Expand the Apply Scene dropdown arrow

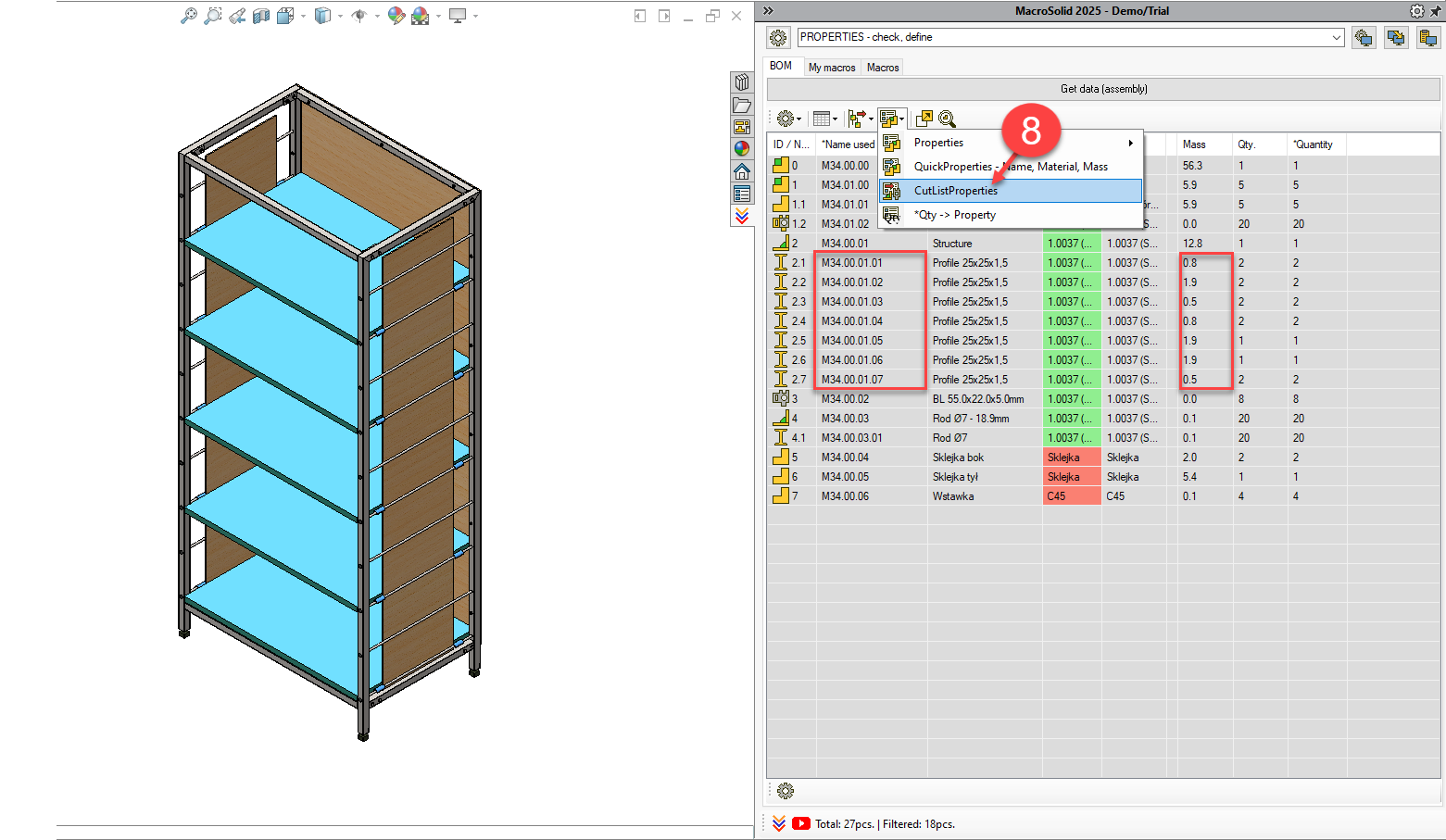click(x=438, y=17)
